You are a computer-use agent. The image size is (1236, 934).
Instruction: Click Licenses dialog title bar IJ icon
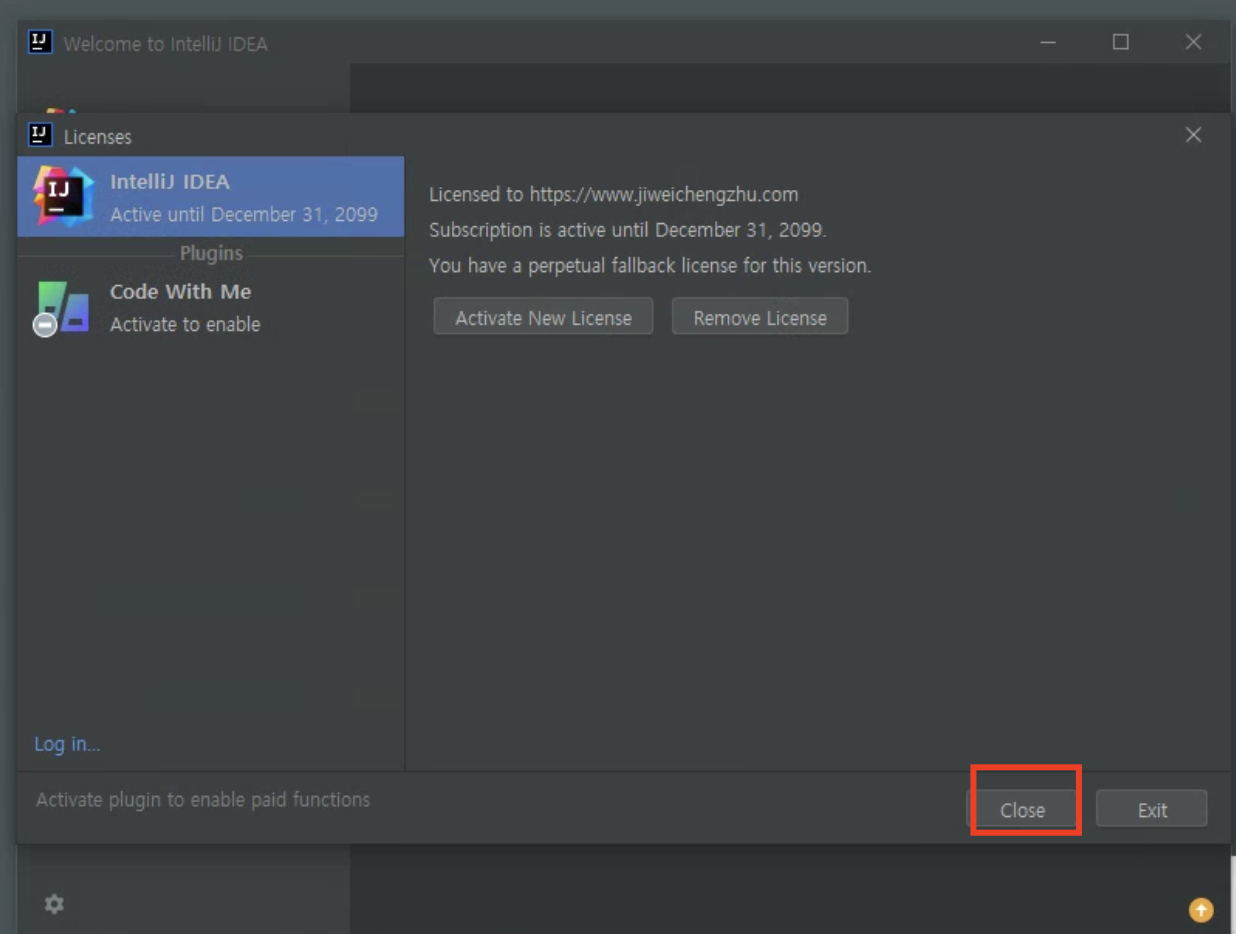(40, 135)
